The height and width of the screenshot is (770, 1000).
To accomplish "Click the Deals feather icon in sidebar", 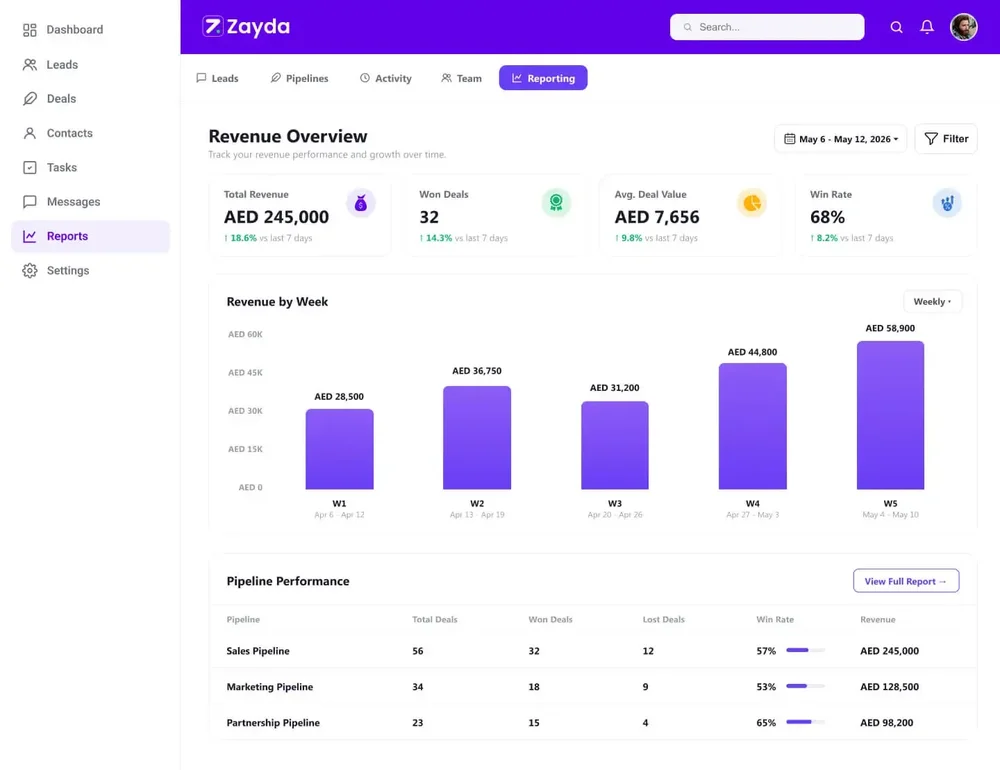I will [x=29, y=99].
